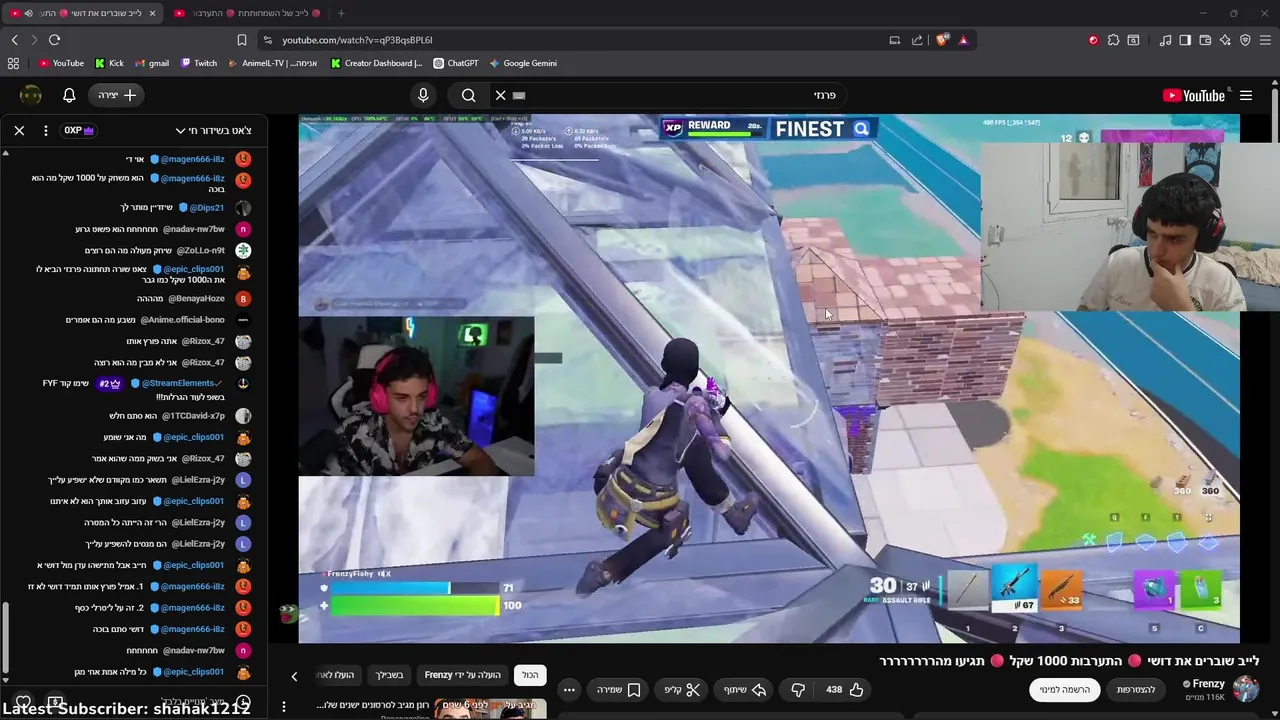
Task: Open more video actions three-dot menu
Action: 569,689
